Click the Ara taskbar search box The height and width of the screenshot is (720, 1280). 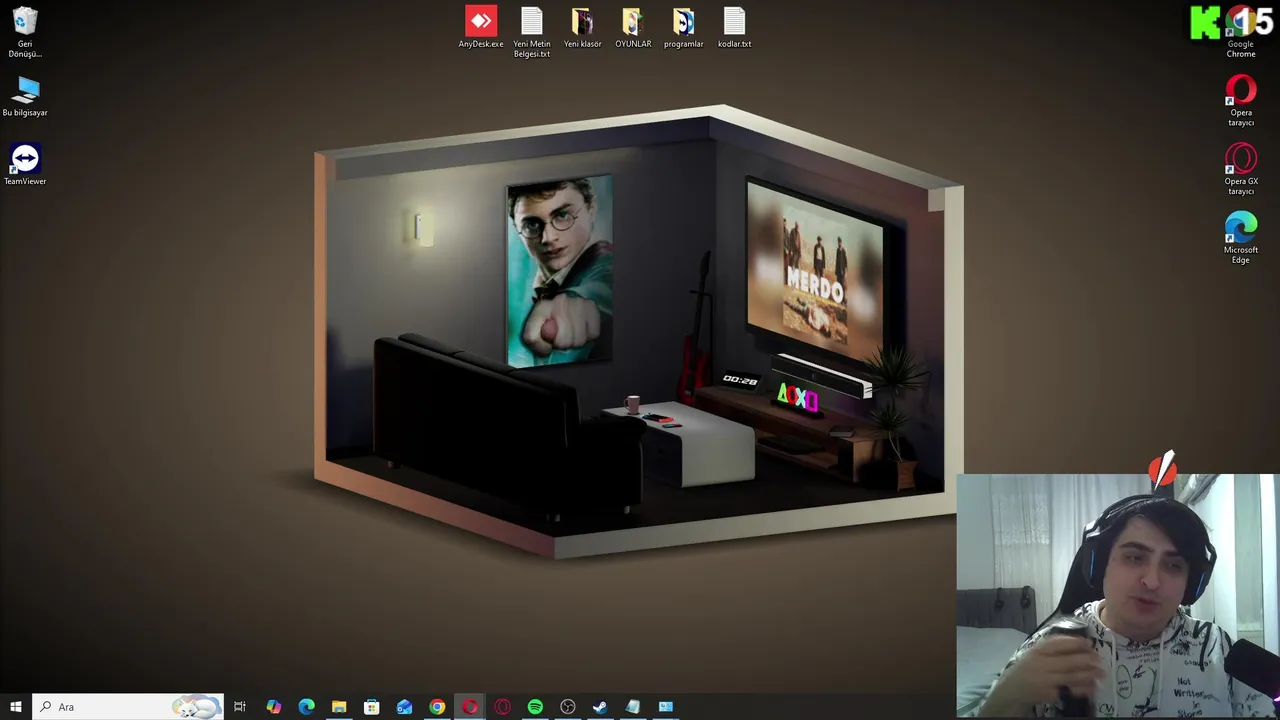pyautogui.click(x=128, y=707)
